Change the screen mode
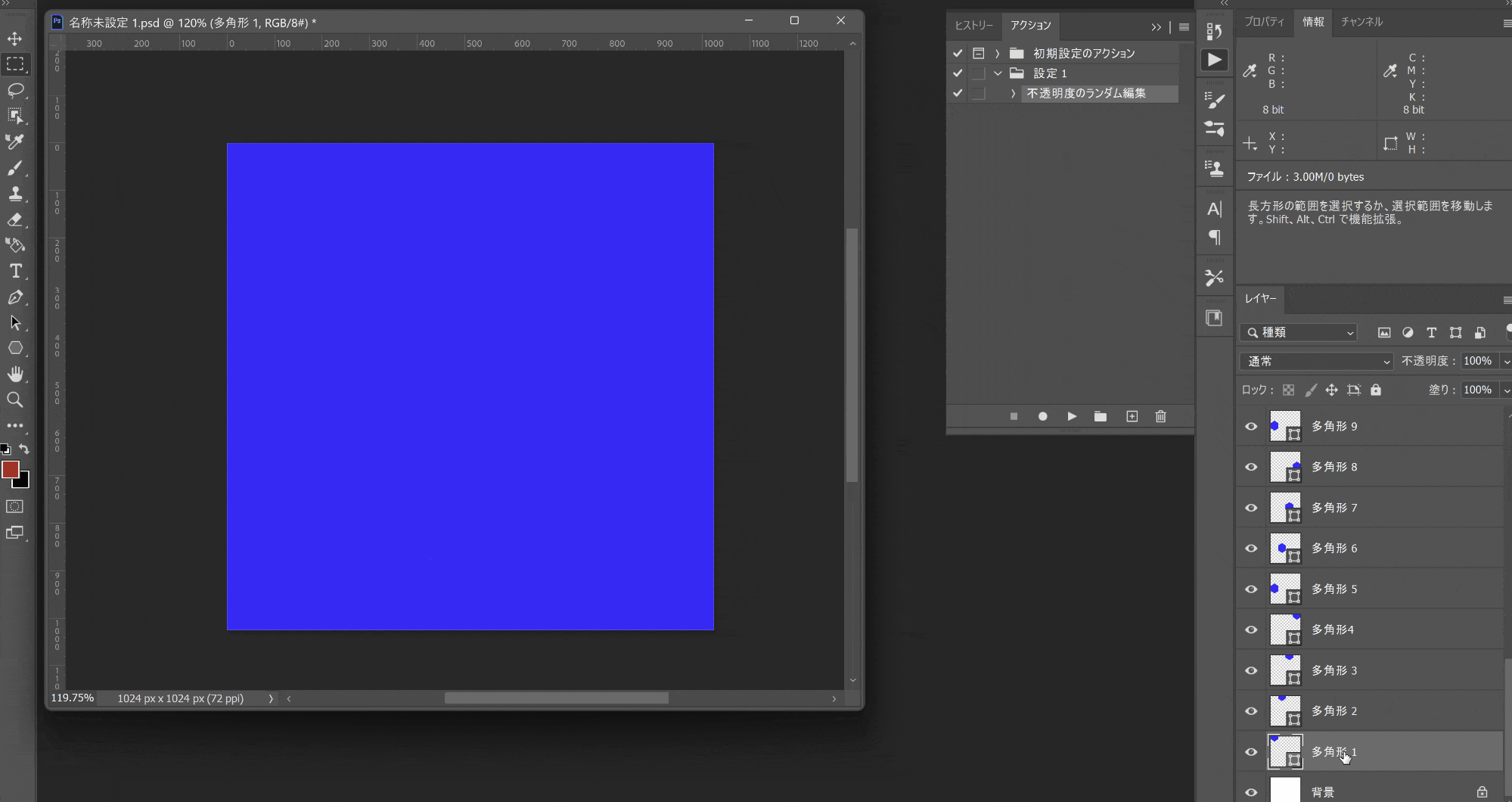Screen dimensions: 1512x802 (15, 533)
